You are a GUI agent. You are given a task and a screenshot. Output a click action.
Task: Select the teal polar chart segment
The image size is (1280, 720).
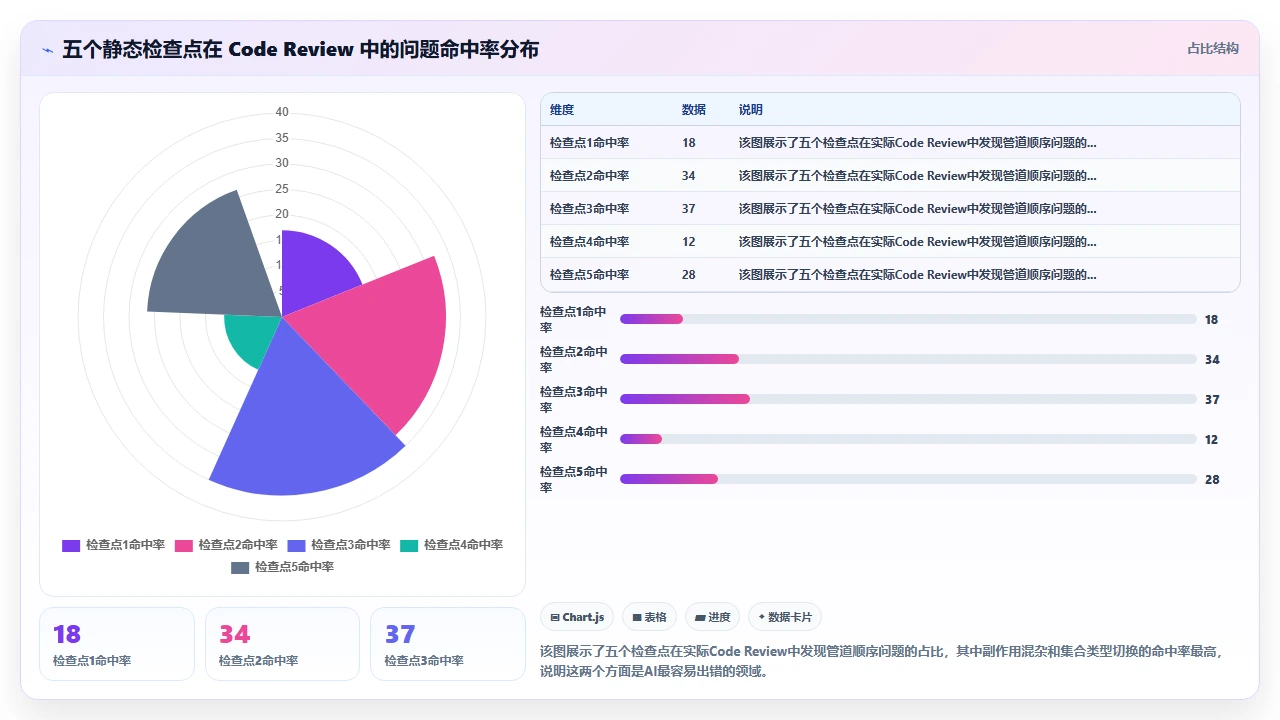(x=247, y=338)
